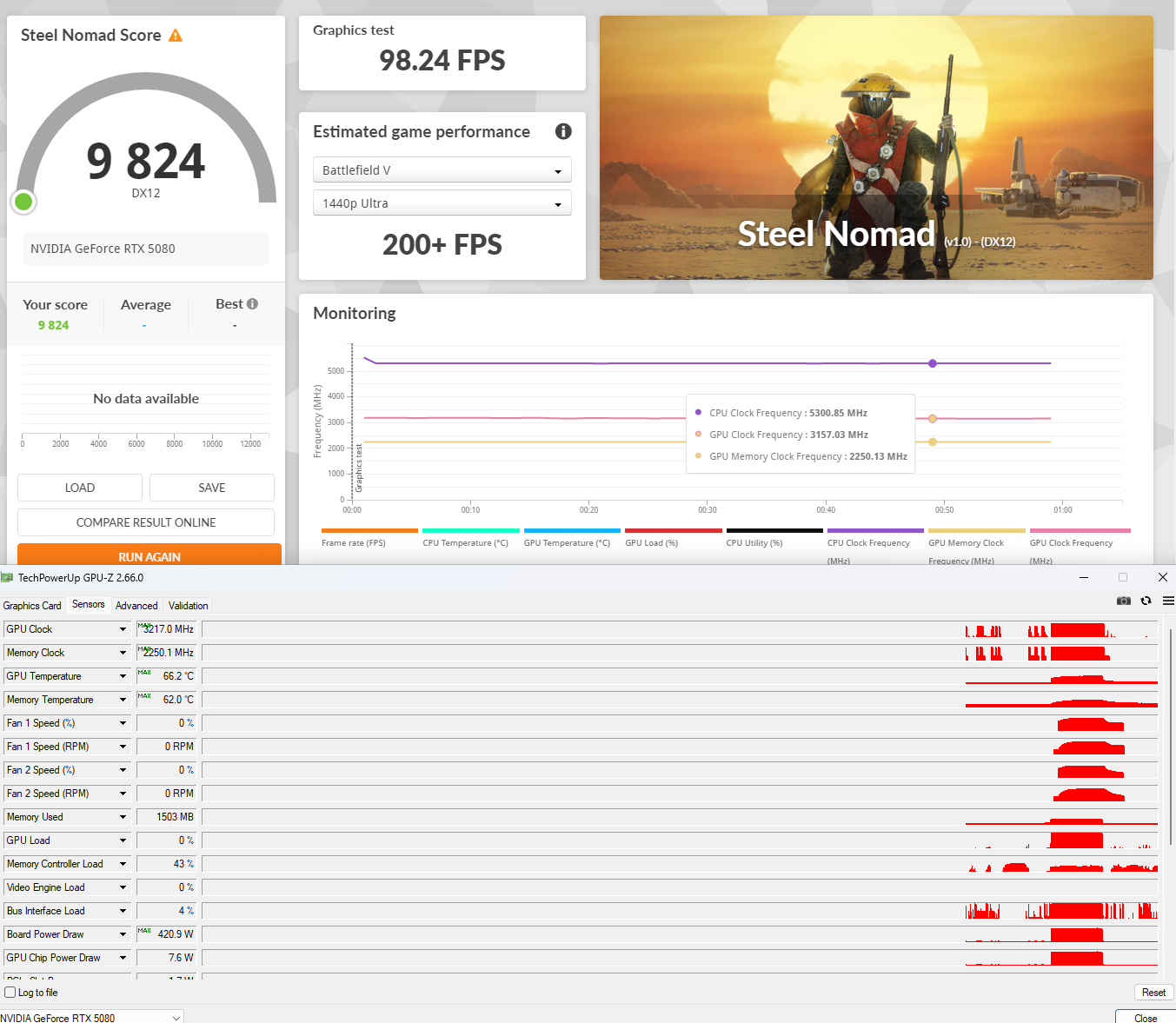This screenshot has height=1023, width=1176.
Task: Click the COMPARE RESULT ONLINE button
Action: point(146,522)
